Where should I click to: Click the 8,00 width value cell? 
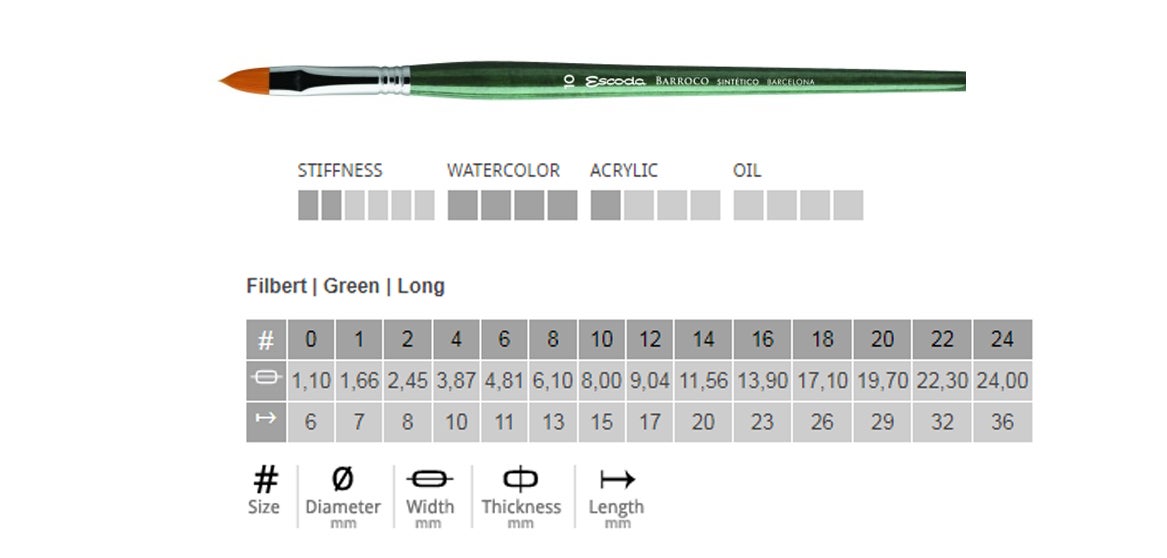pyautogui.click(x=601, y=381)
